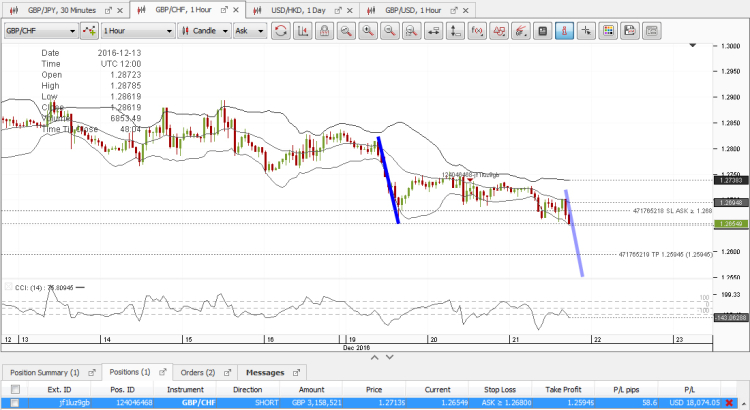Click the take profit line label 471765219 TP
The height and width of the screenshot is (410, 750).
point(665,255)
